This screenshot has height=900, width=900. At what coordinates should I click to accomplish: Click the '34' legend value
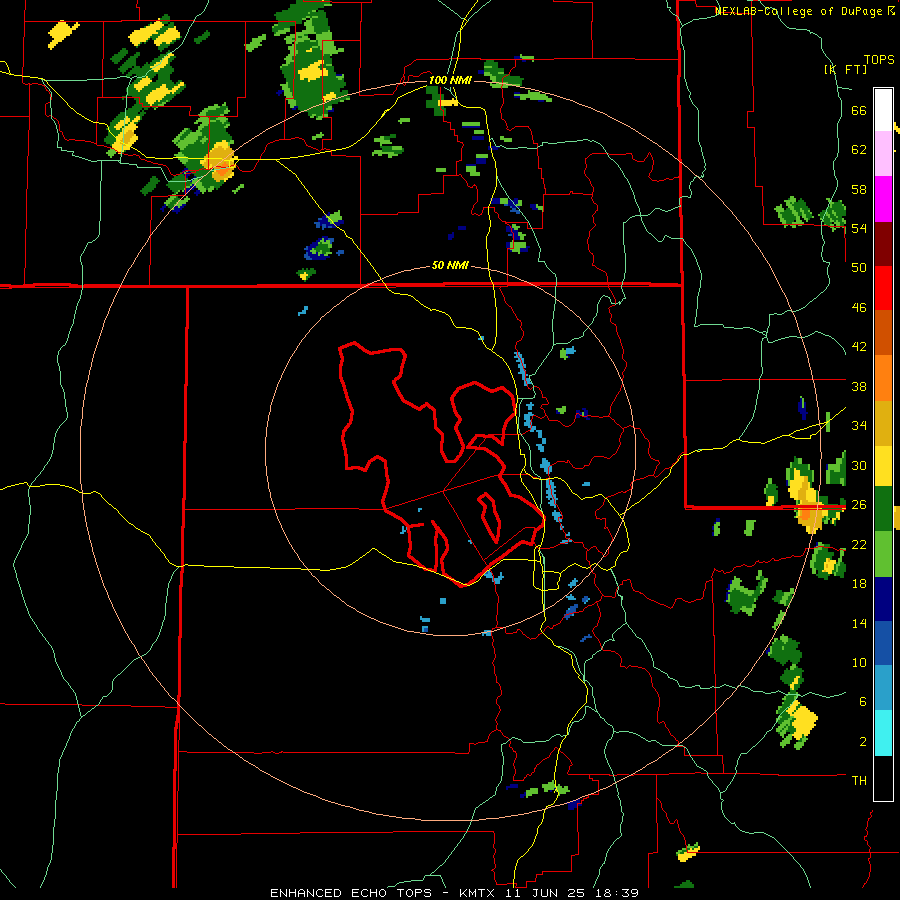pos(859,426)
